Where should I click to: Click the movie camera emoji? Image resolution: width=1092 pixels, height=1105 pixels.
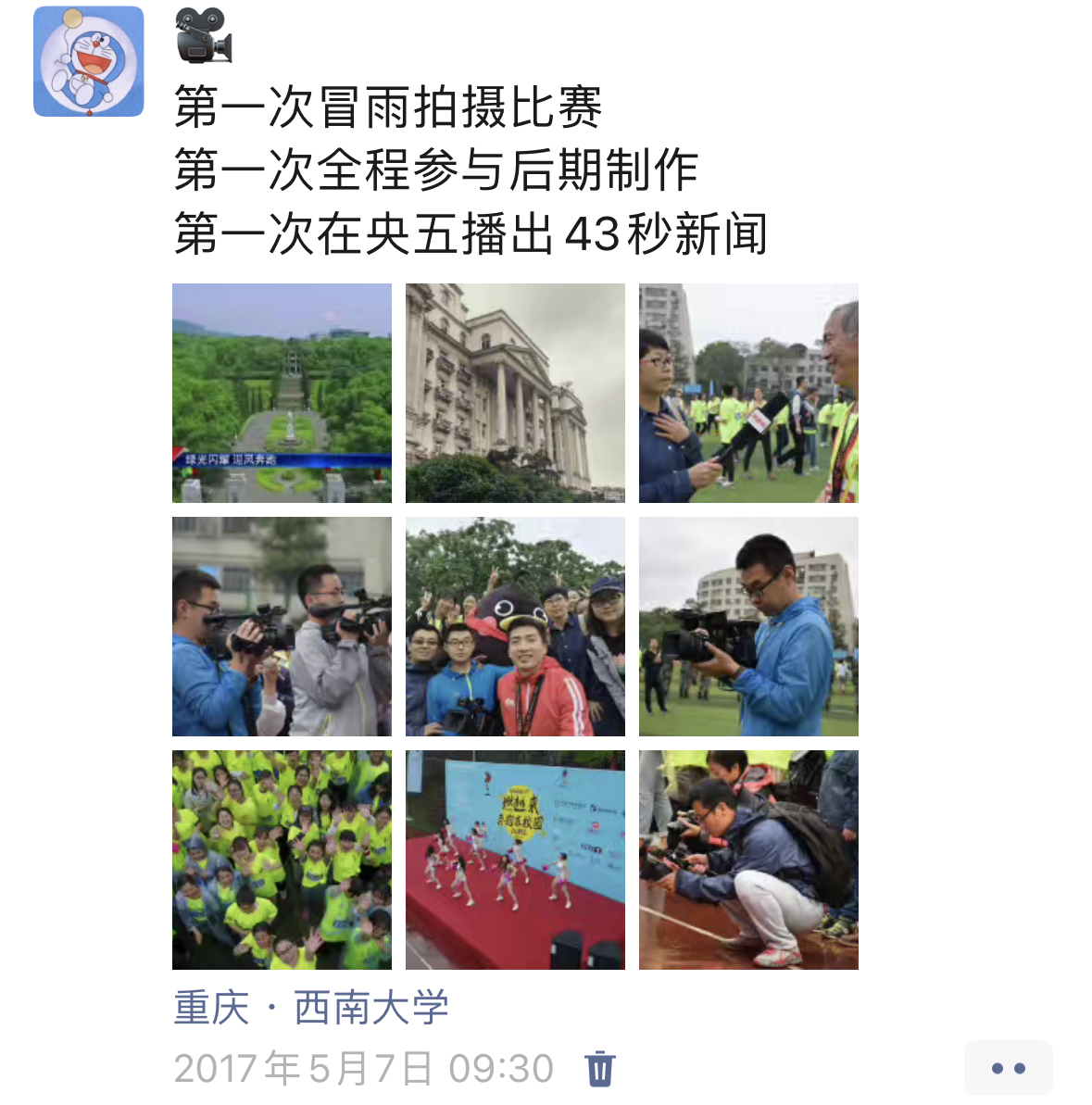pyautogui.click(x=203, y=35)
